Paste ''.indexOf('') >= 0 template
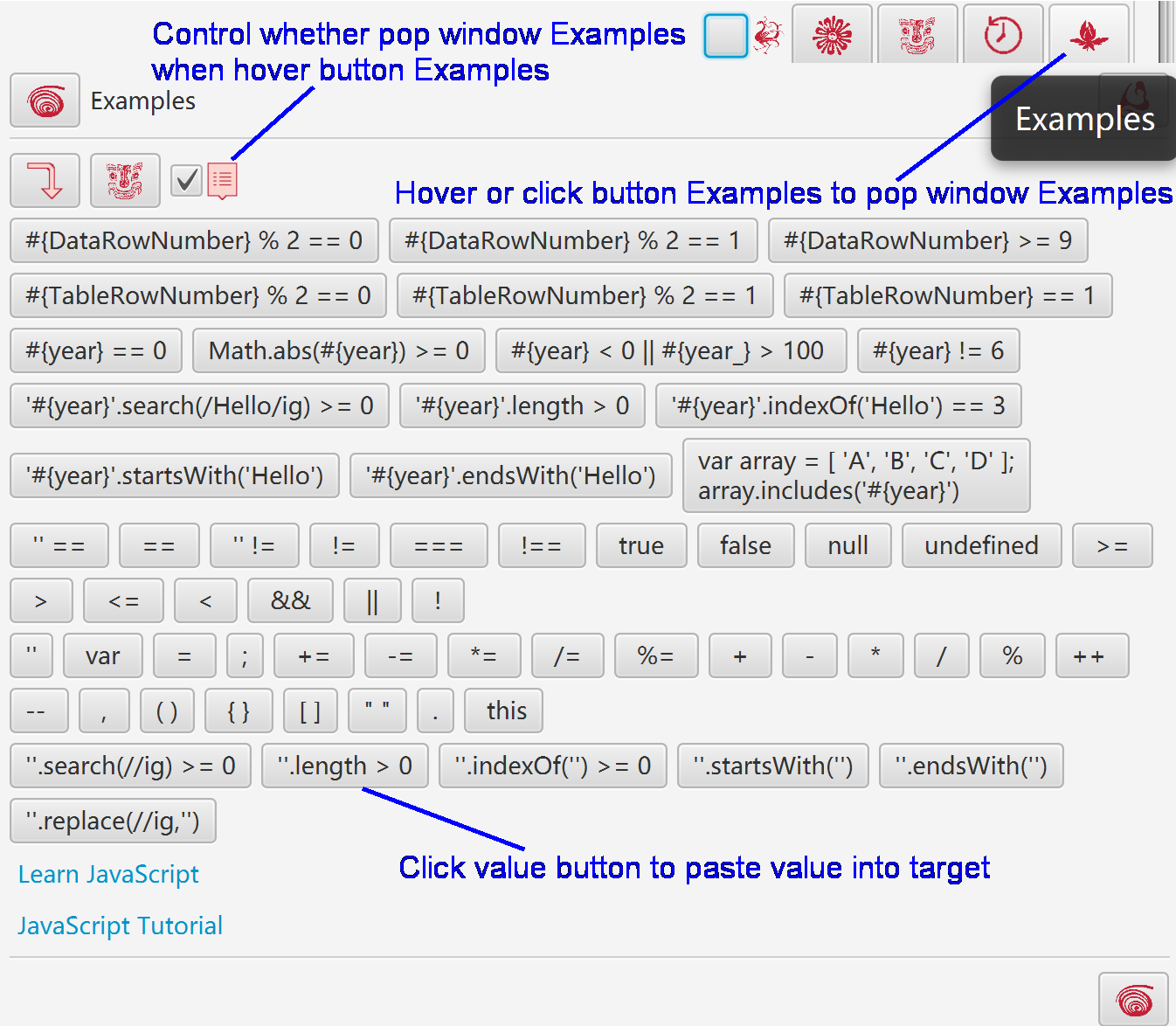1176x1026 pixels. (553, 766)
